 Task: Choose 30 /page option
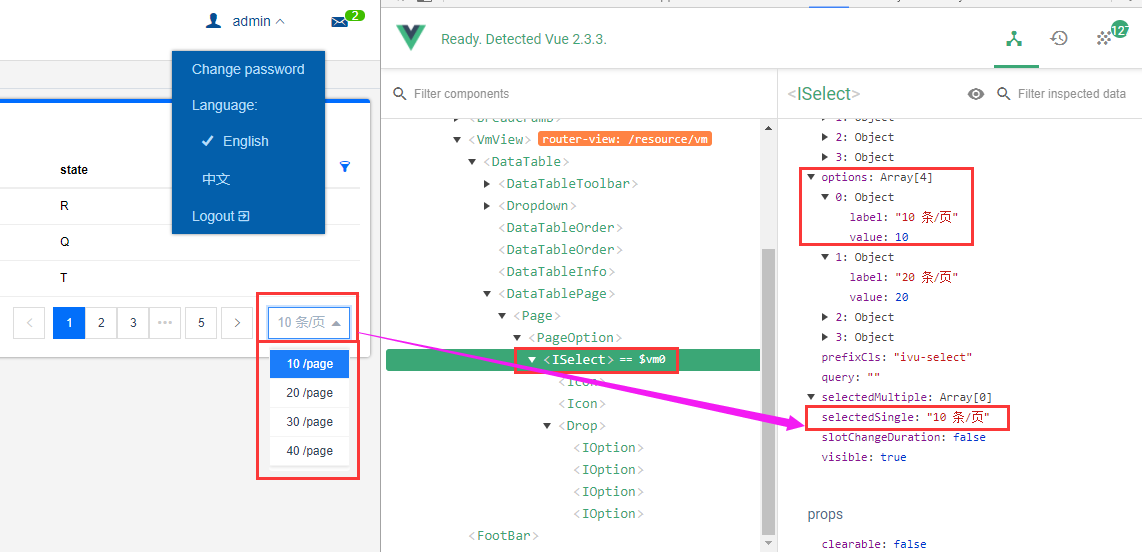310,422
